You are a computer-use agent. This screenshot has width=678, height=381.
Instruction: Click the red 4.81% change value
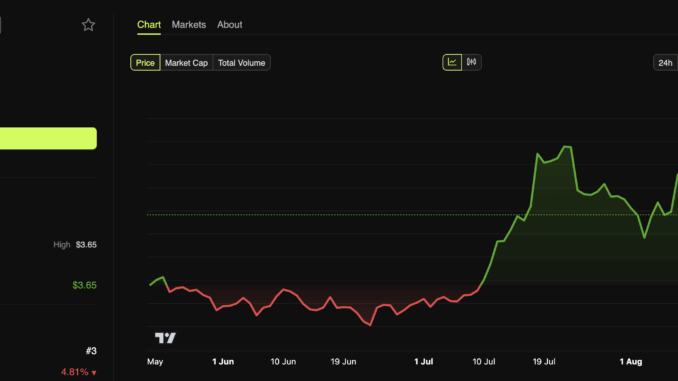[x=78, y=372]
